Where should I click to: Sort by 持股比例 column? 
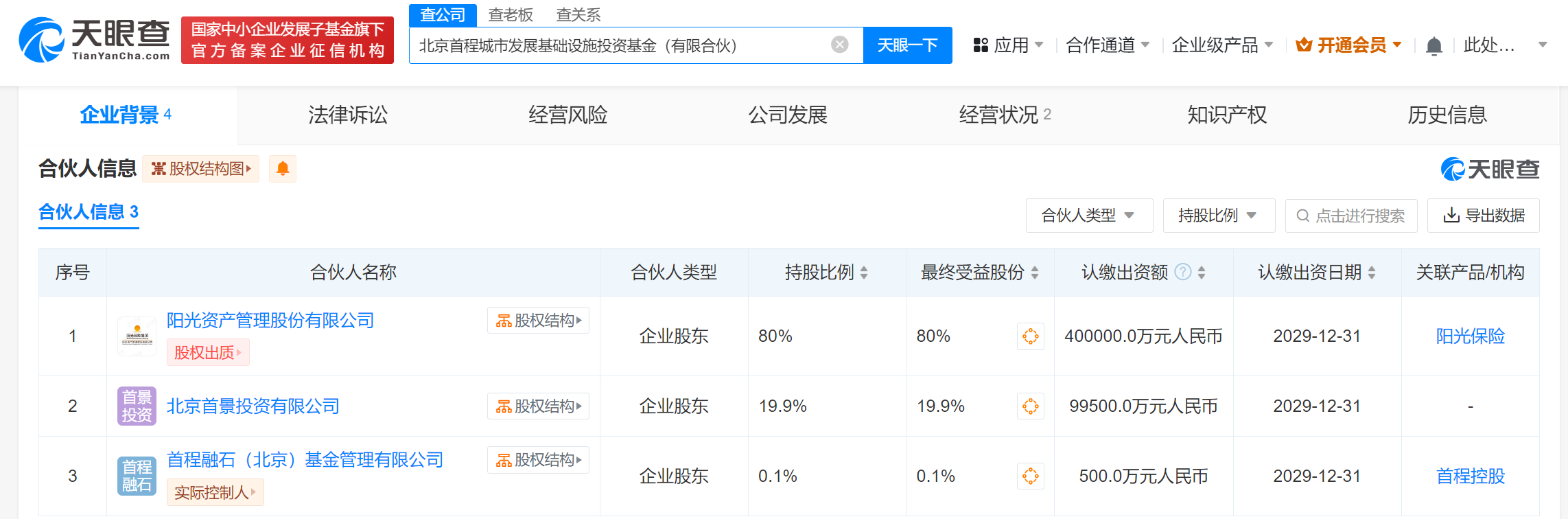point(864,273)
